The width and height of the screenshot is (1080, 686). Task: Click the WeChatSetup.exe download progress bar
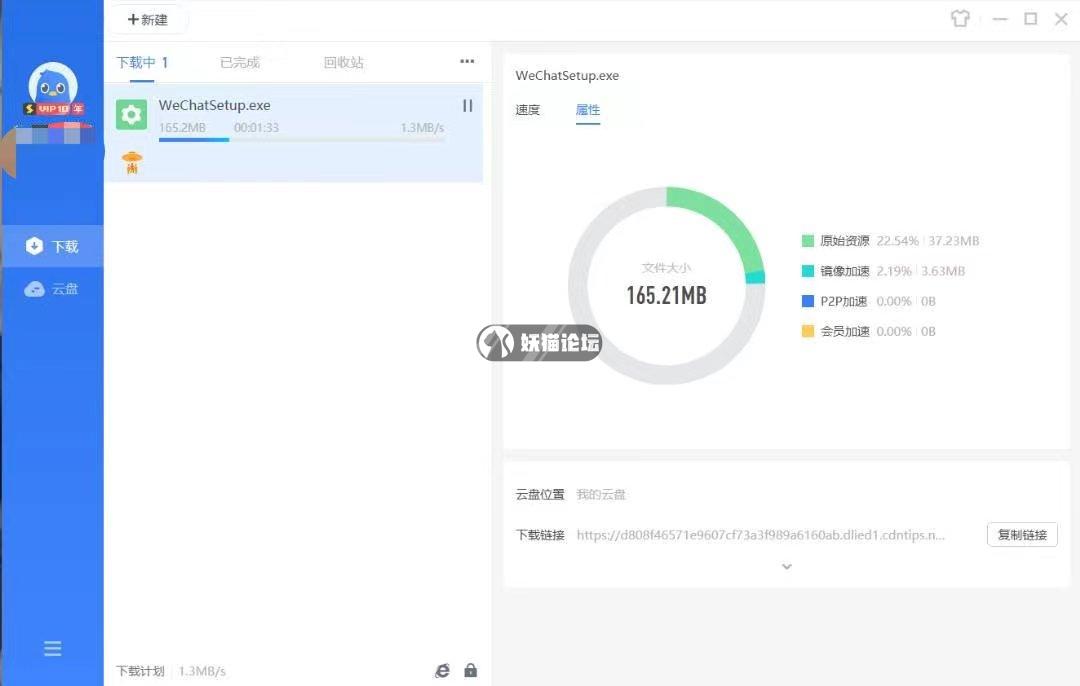302,140
